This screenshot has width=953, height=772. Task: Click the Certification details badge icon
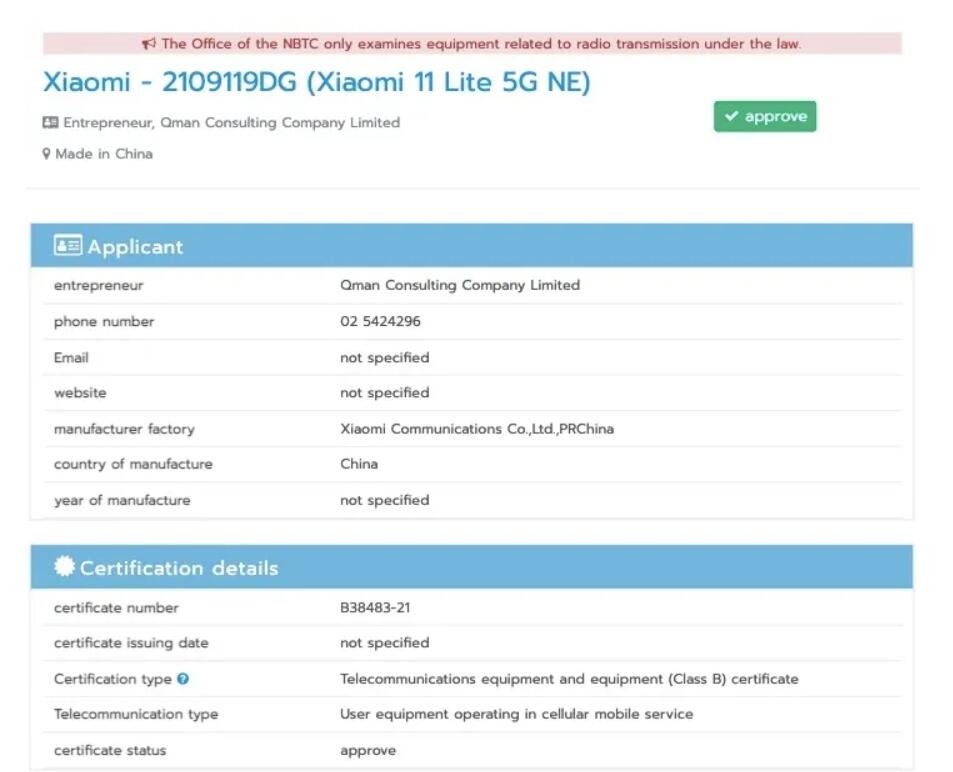tap(64, 567)
